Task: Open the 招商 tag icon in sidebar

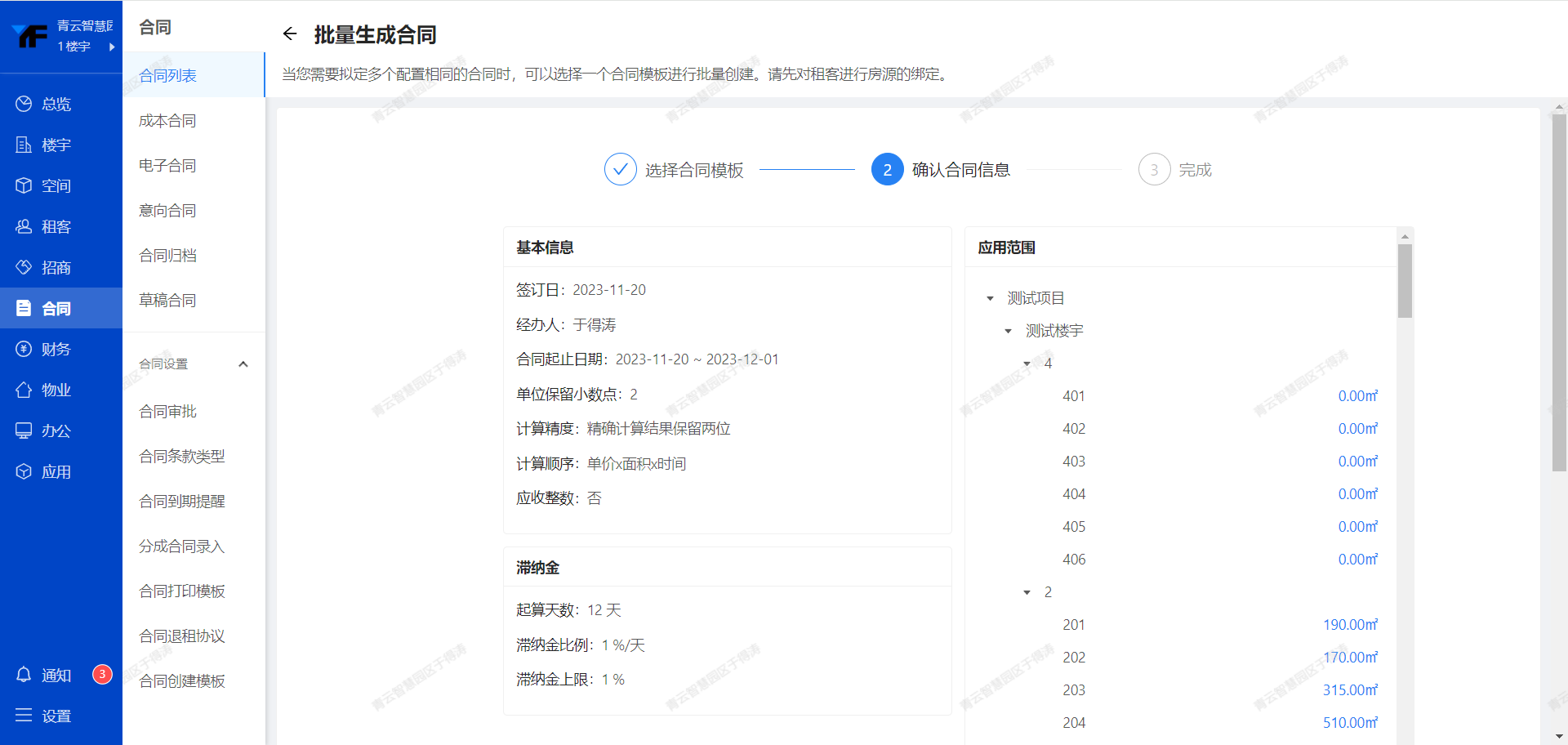Action: pos(24,267)
